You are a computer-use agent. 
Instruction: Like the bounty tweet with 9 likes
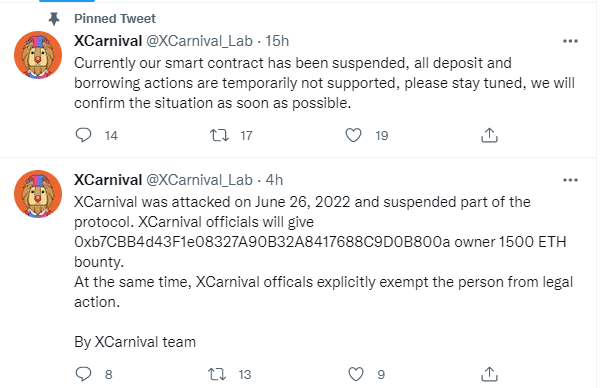point(355,374)
